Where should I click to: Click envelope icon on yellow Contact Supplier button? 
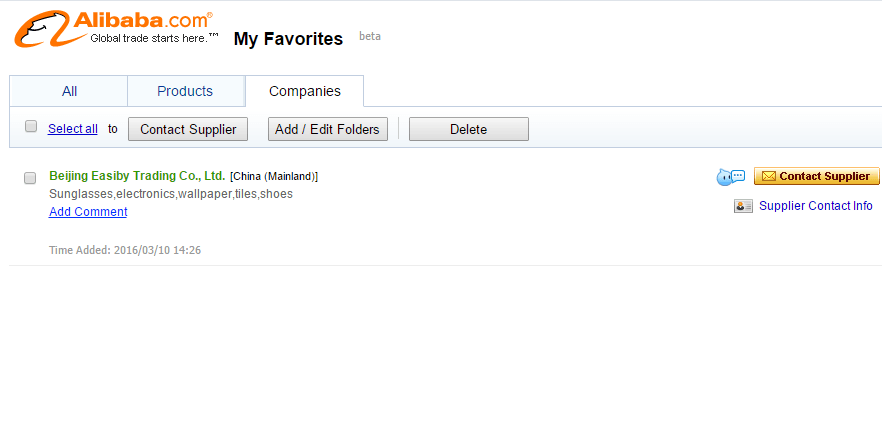[x=768, y=177]
